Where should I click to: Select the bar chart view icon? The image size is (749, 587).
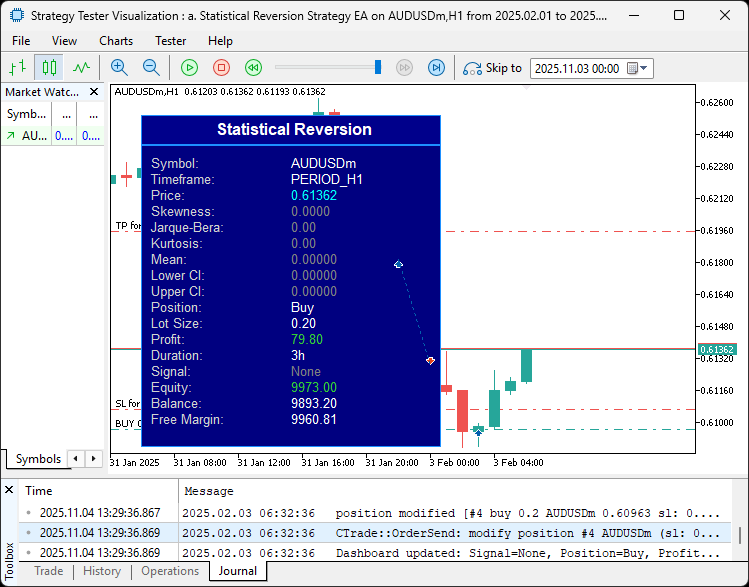point(18,68)
